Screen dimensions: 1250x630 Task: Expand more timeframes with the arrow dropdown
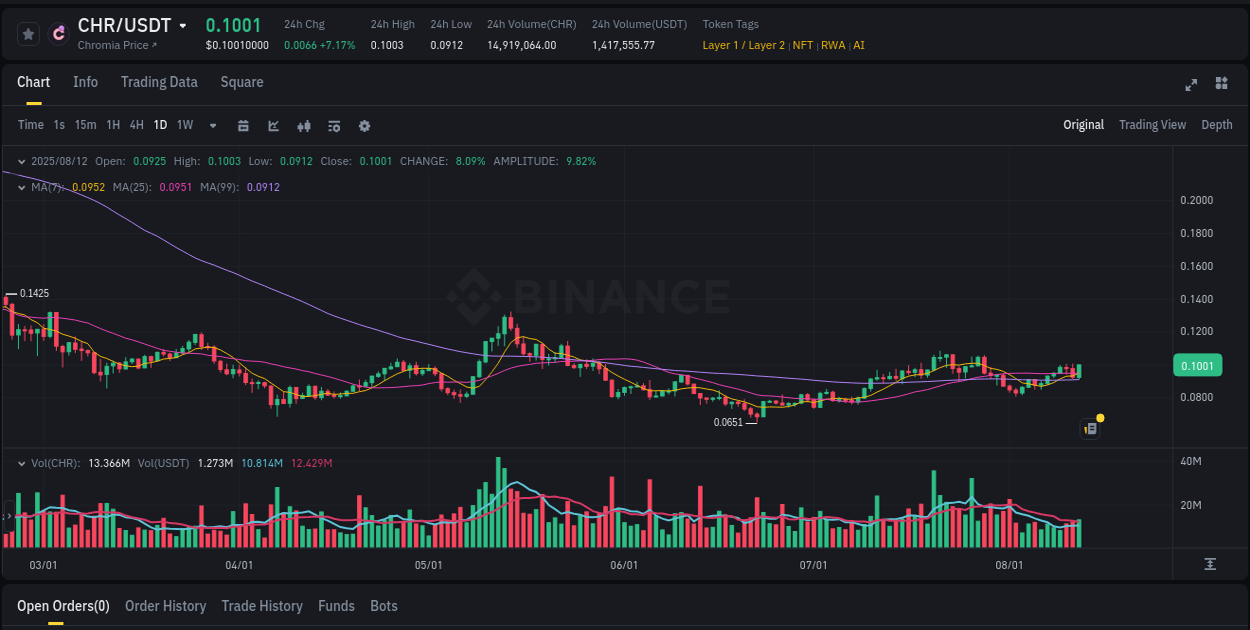click(212, 126)
